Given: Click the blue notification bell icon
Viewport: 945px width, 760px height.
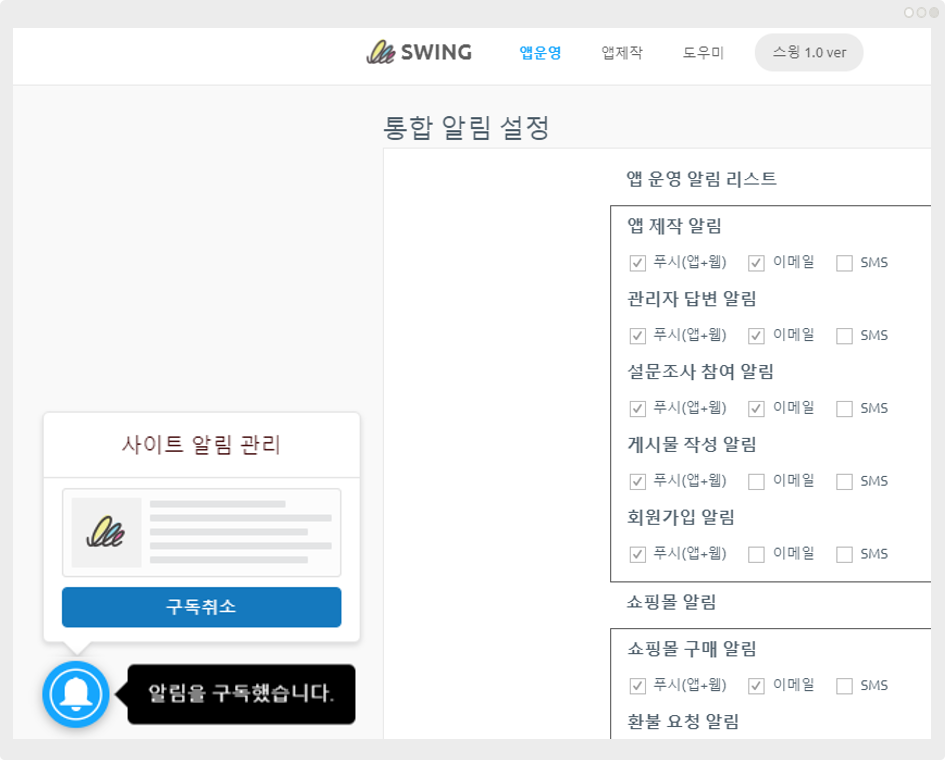Looking at the screenshot, I should tap(76, 694).
